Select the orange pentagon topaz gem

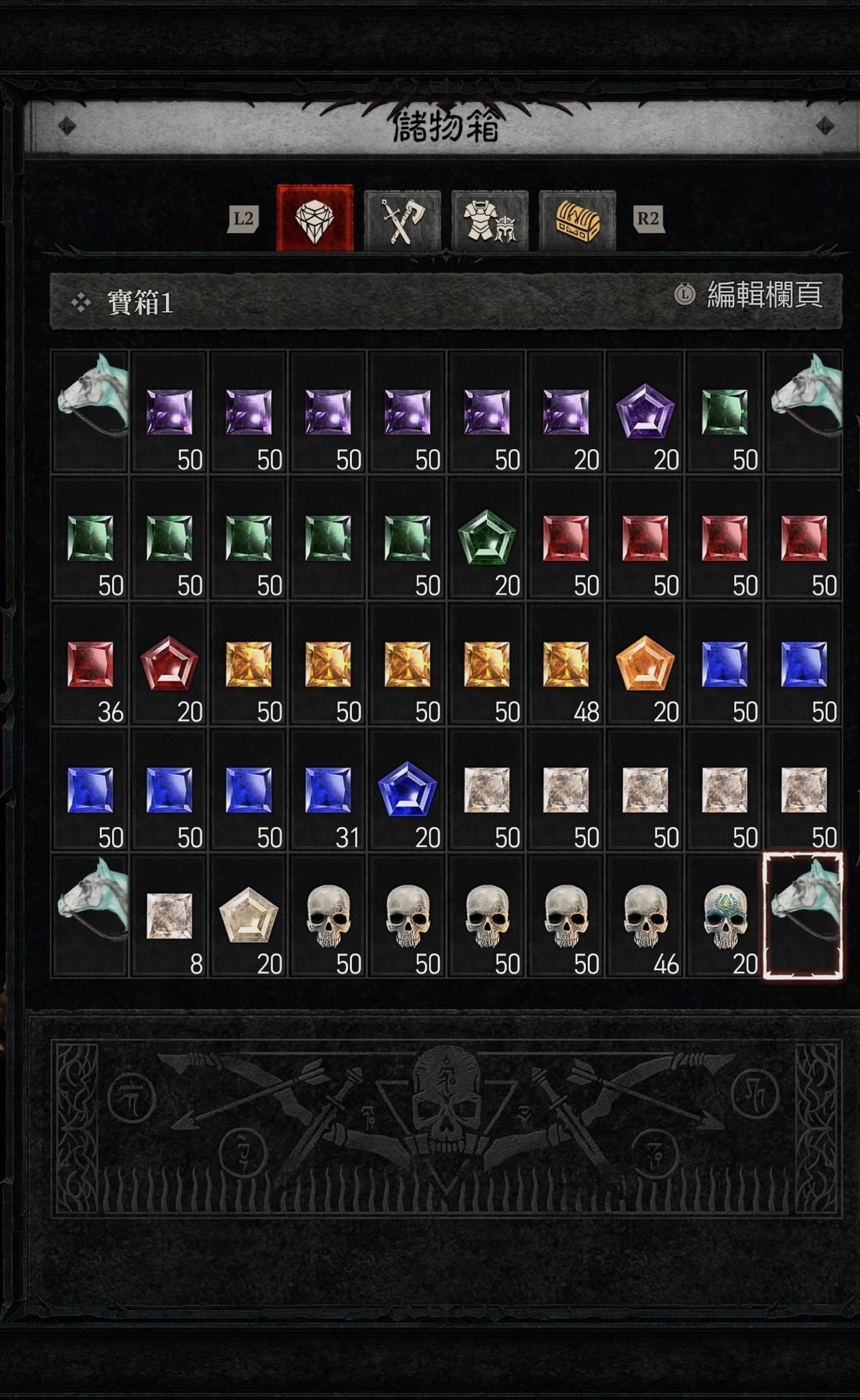[645, 664]
